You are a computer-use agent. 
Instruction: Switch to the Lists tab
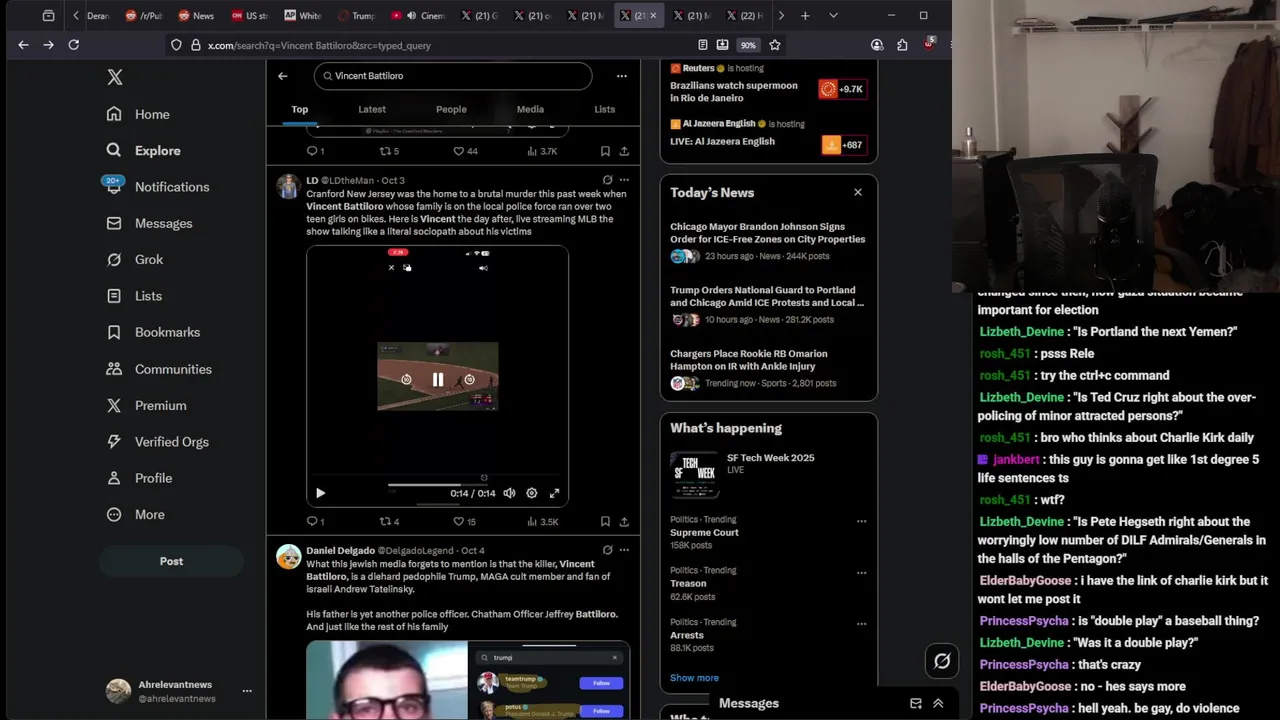point(605,109)
